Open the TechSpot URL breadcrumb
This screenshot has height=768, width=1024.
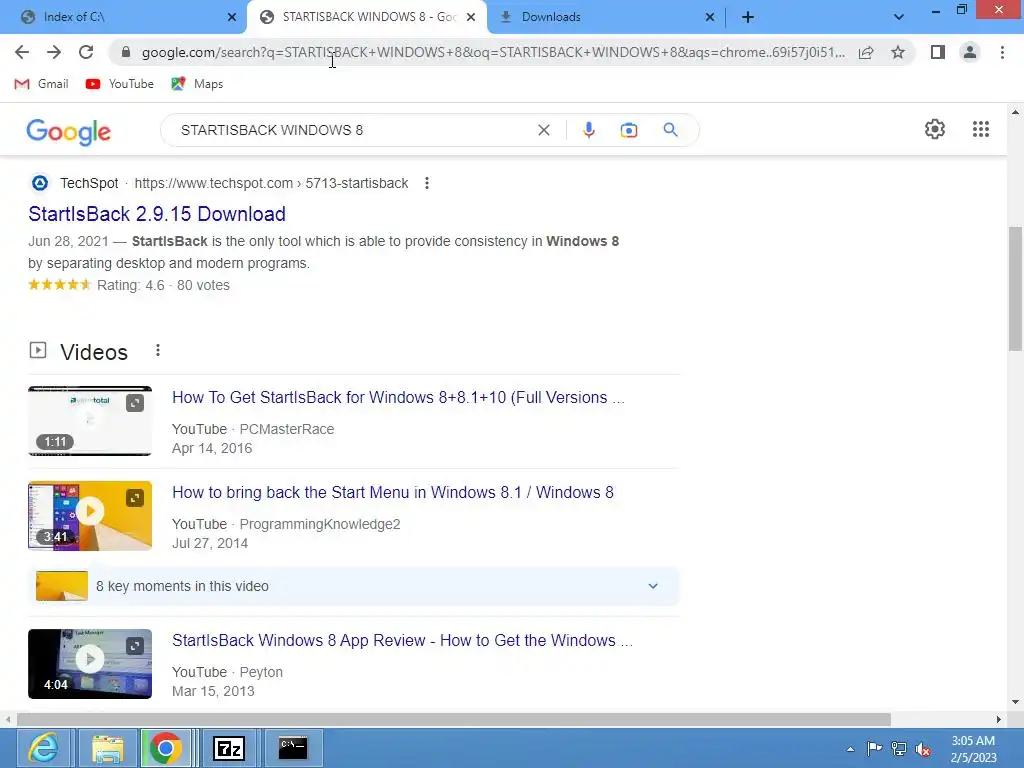coord(271,183)
